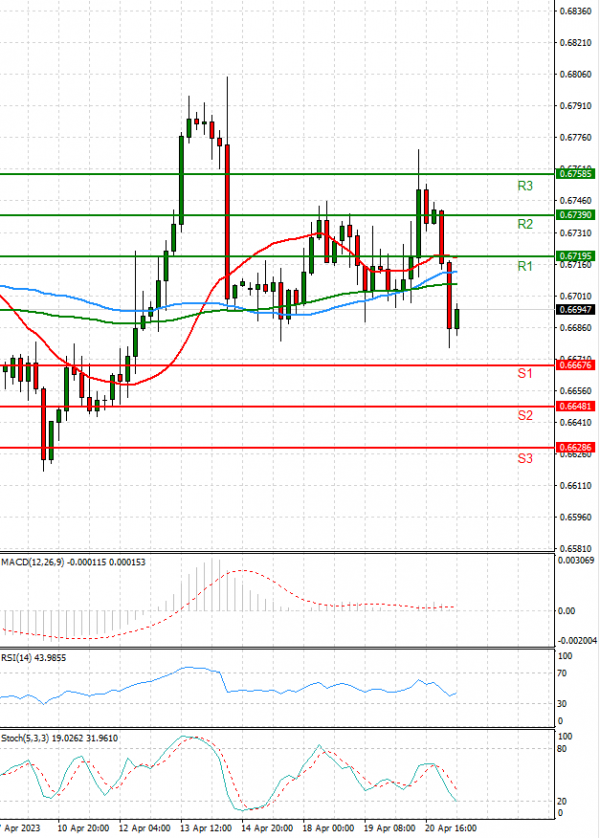Select the 0.66676 support price tag

(575, 365)
